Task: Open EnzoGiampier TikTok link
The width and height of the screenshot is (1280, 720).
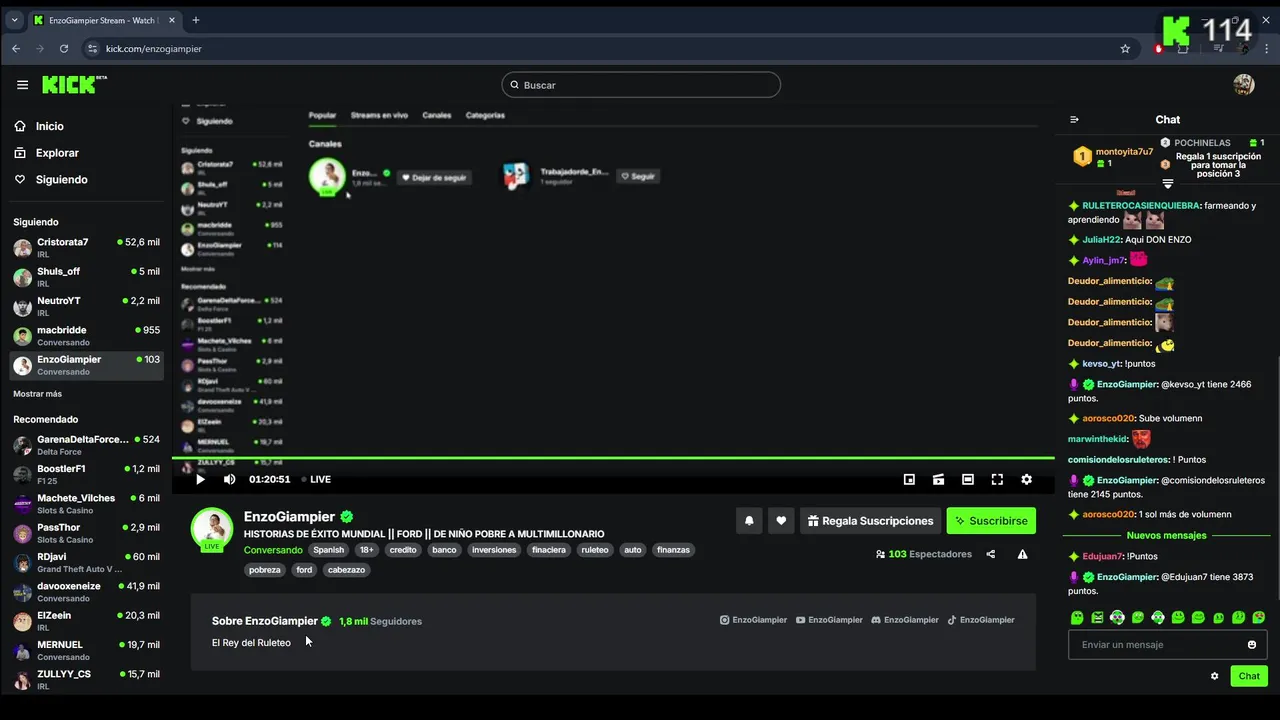Action: click(981, 620)
